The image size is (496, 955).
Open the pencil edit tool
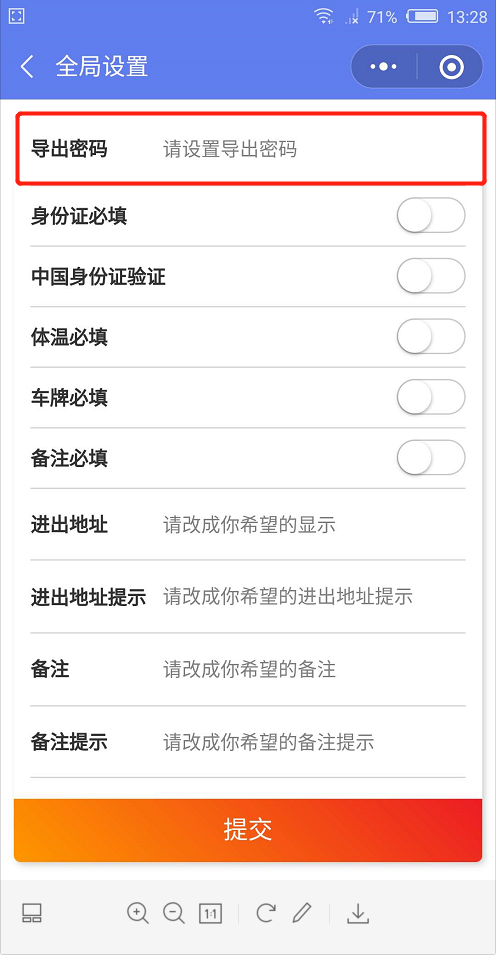pos(302,912)
